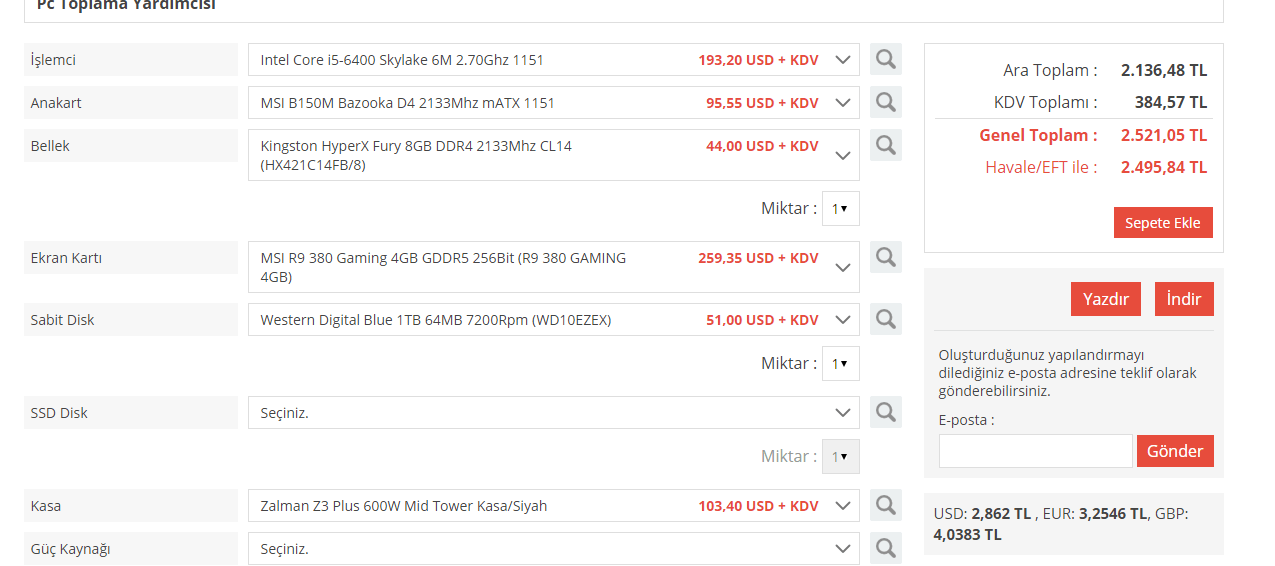Open the Güç Kaynağı Seçiniz dropdown

553,549
